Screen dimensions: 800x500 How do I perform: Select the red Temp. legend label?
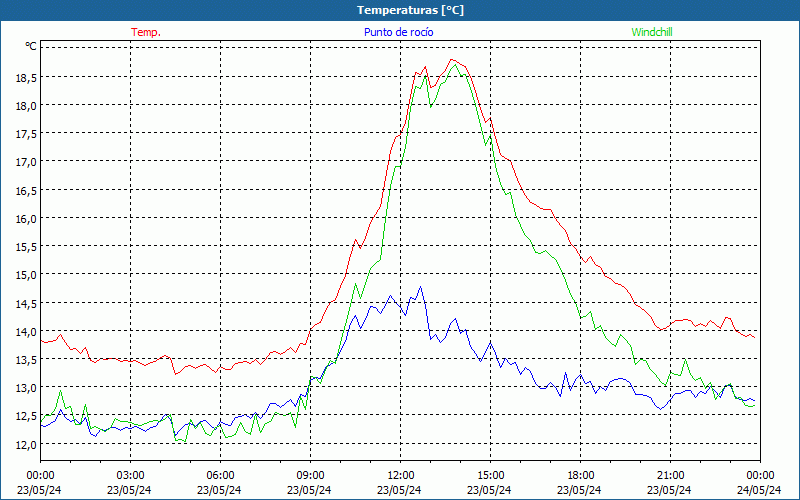(146, 32)
